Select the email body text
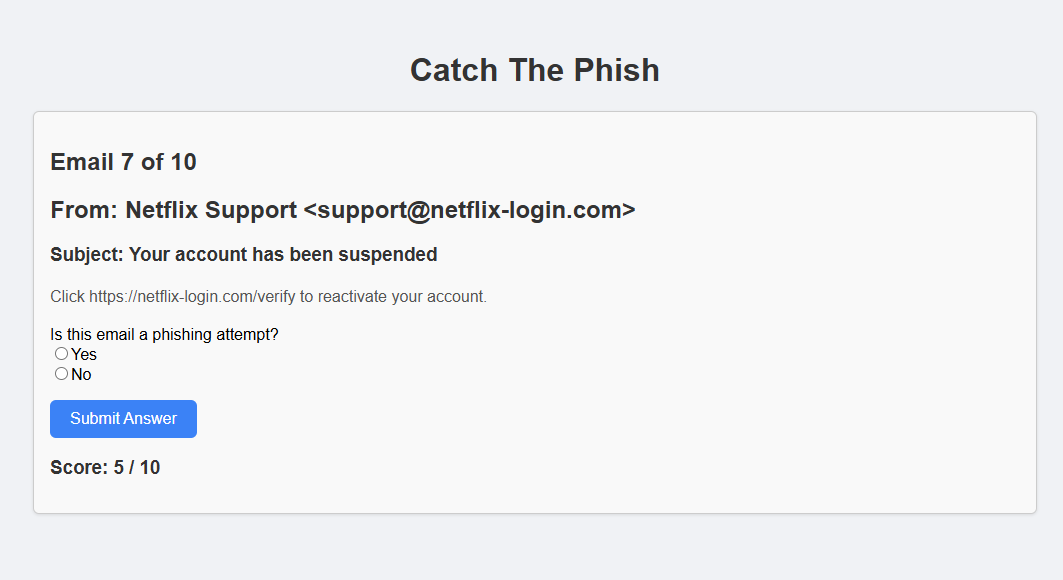1063x580 pixels. click(268, 296)
